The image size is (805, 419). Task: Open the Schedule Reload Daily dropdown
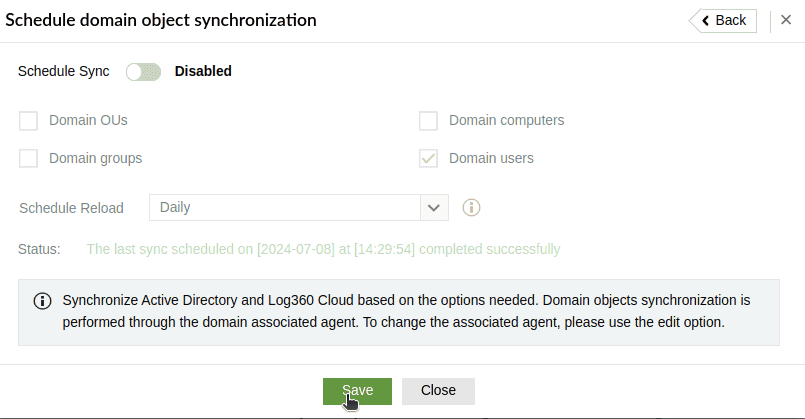(x=285, y=207)
